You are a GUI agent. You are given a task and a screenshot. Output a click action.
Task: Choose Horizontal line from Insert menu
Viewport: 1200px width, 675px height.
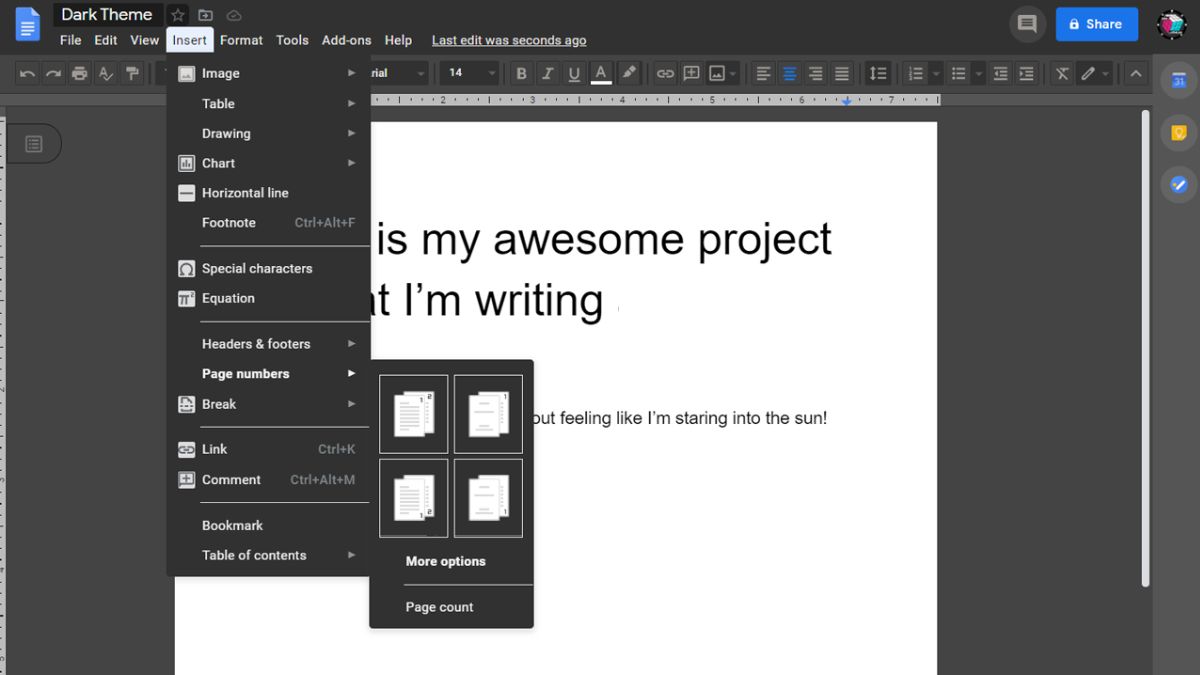tap(245, 193)
